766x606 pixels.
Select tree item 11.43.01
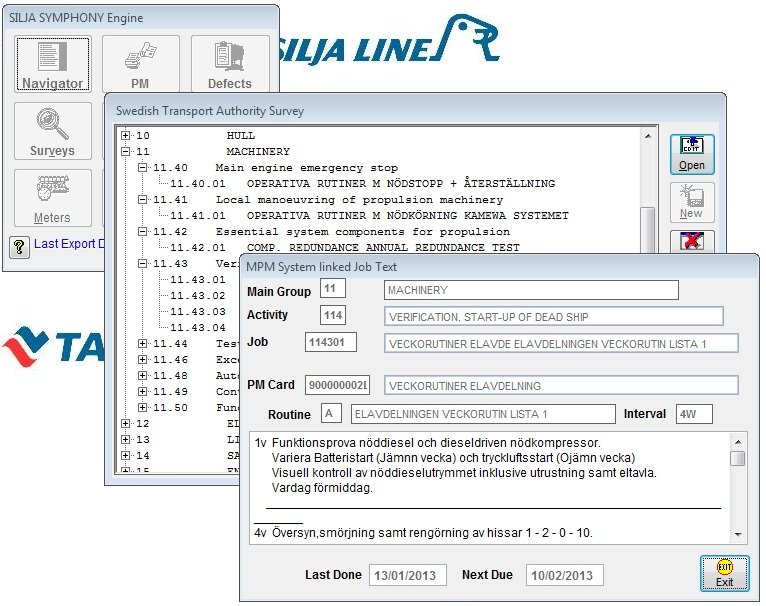click(198, 280)
